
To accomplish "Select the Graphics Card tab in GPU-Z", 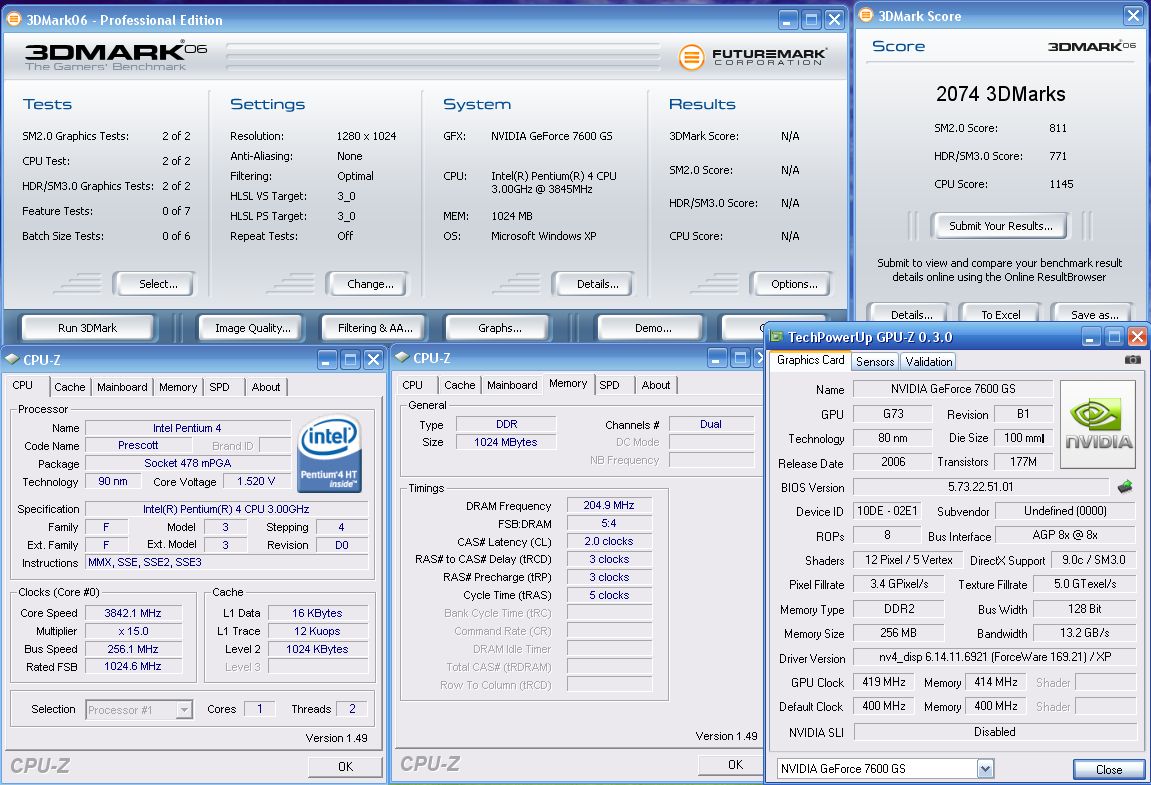I will click(810, 360).
